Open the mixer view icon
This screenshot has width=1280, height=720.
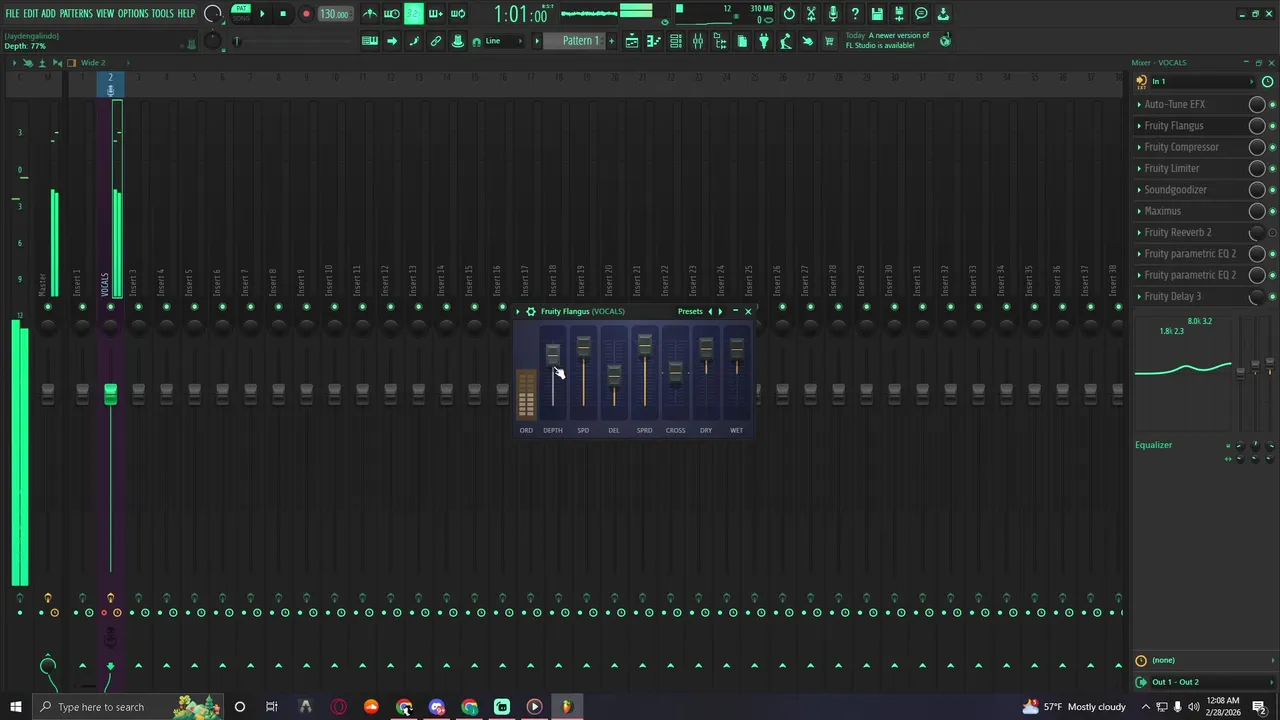[x=698, y=41]
